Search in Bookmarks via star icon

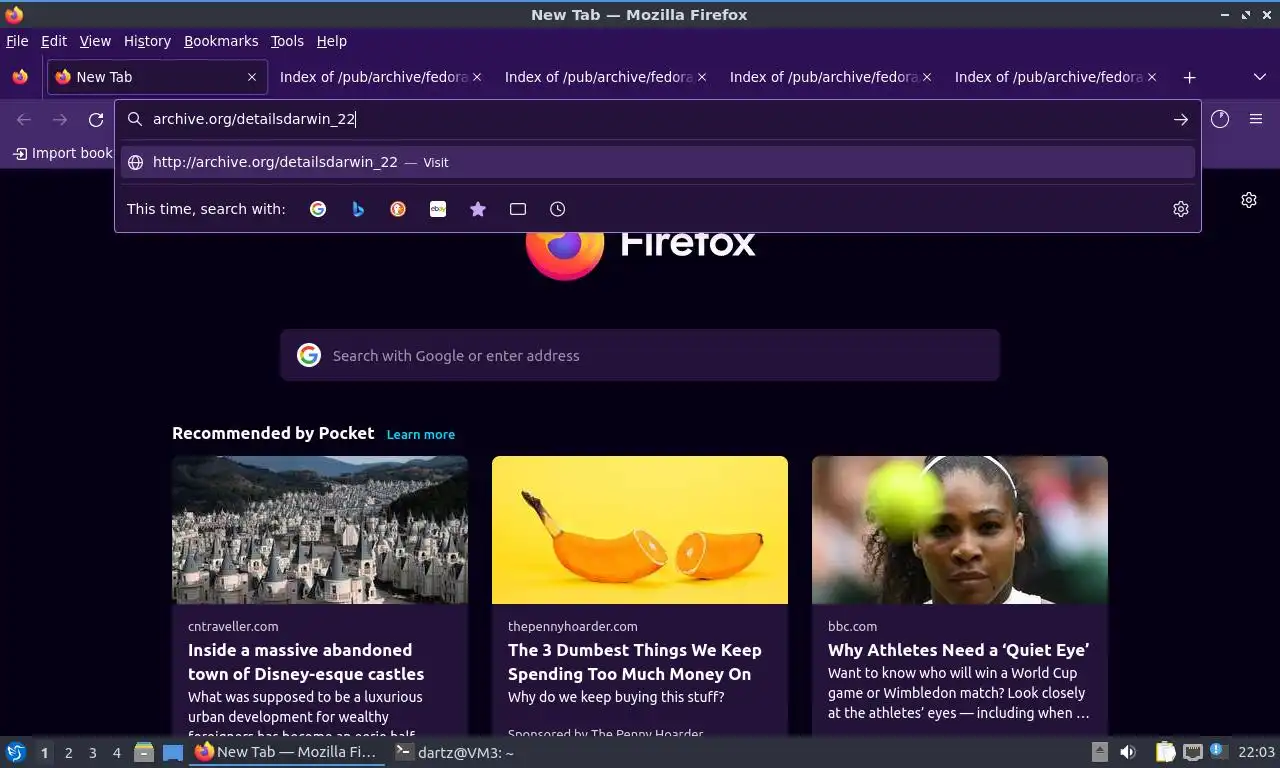478,209
